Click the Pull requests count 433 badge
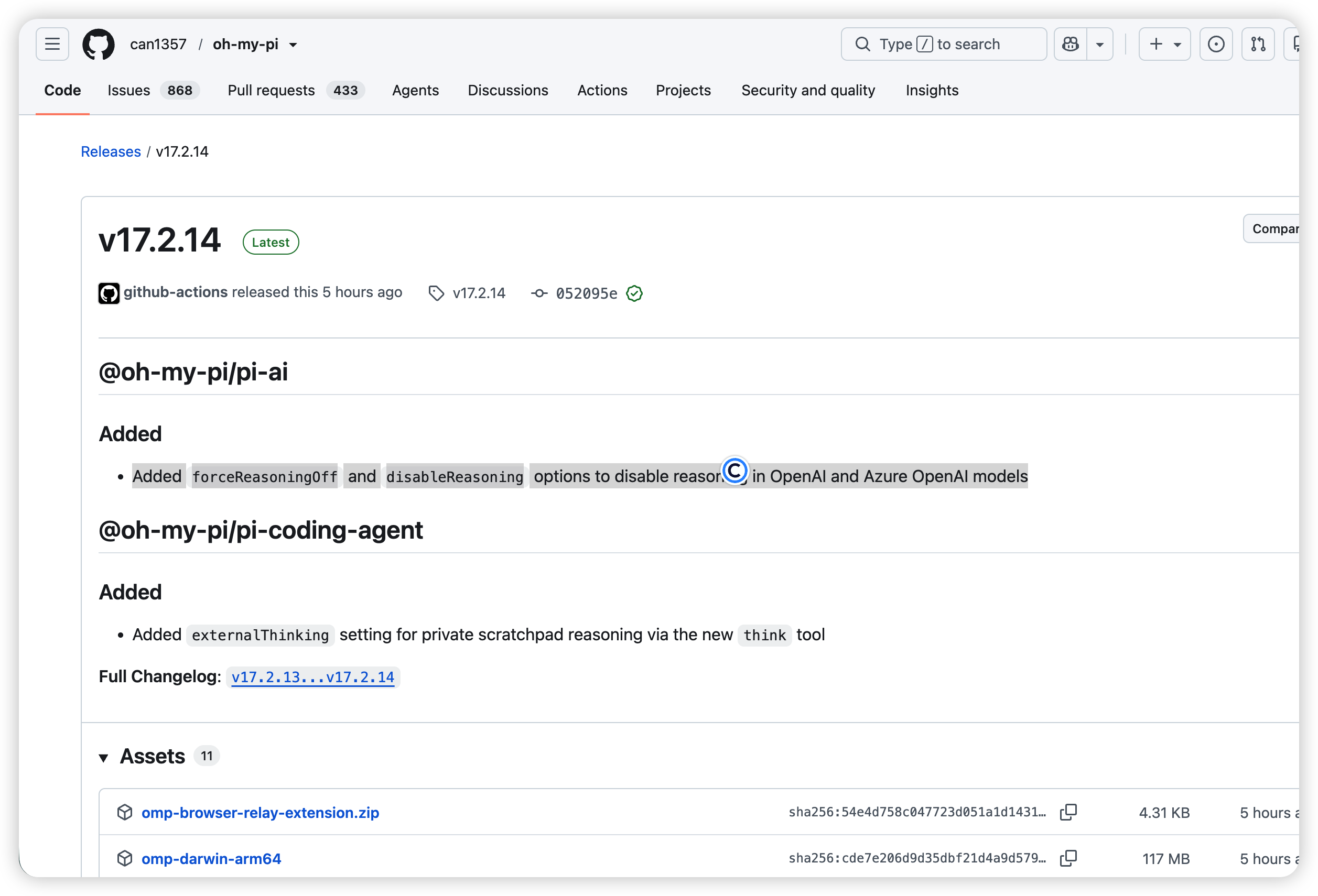 tap(345, 91)
